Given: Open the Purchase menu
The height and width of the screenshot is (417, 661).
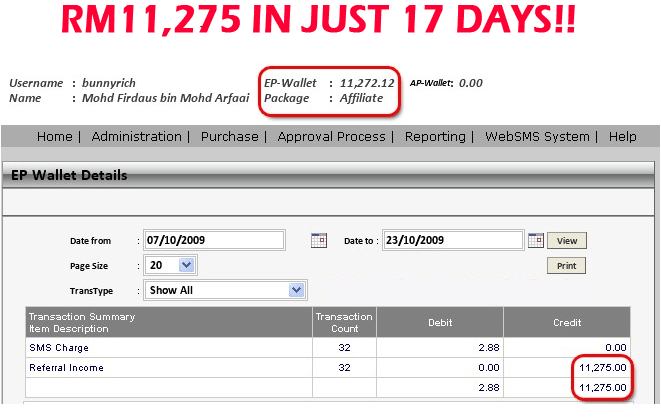Looking at the screenshot, I should click(x=230, y=137).
